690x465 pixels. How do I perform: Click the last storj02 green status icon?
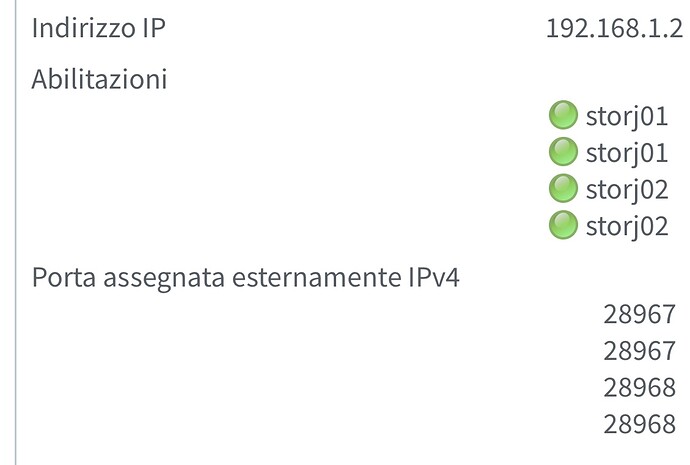click(564, 225)
